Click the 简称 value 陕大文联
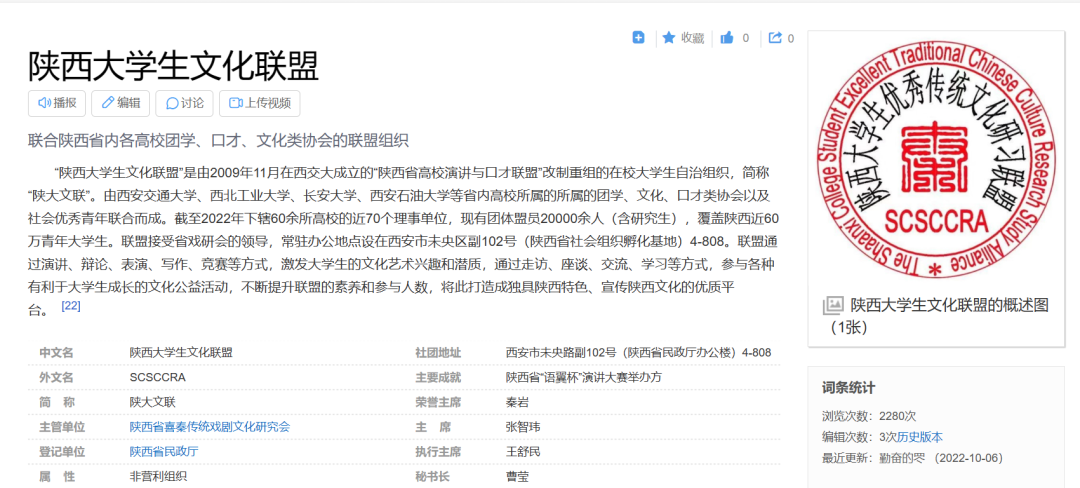This screenshot has width=1080, height=488. click(152, 402)
